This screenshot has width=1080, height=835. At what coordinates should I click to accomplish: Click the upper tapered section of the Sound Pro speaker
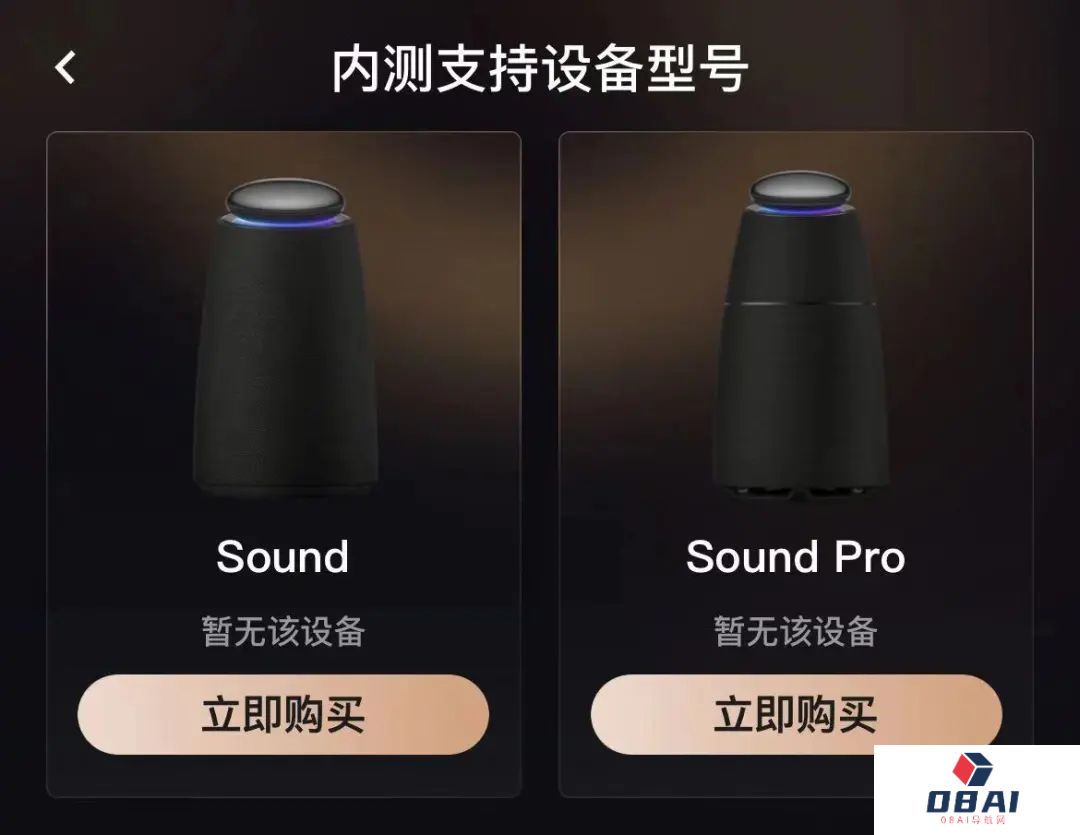pyautogui.click(x=799, y=256)
